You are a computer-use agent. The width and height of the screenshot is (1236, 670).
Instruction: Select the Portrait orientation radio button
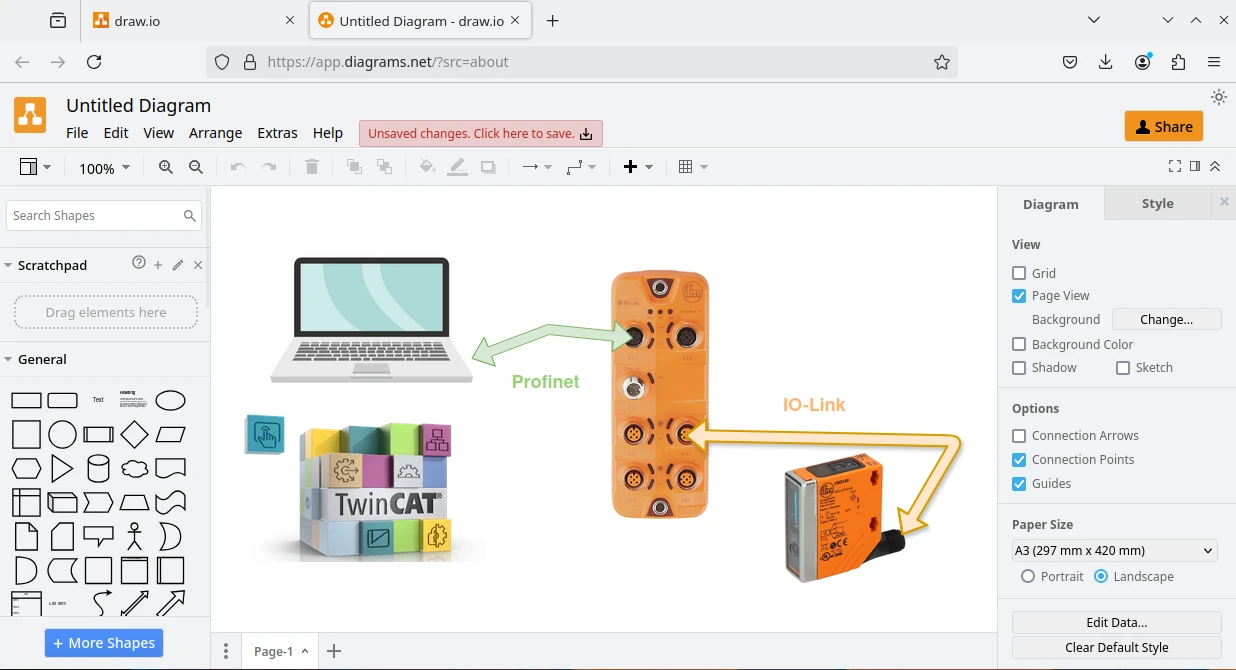pyautogui.click(x=1028, y=577)
